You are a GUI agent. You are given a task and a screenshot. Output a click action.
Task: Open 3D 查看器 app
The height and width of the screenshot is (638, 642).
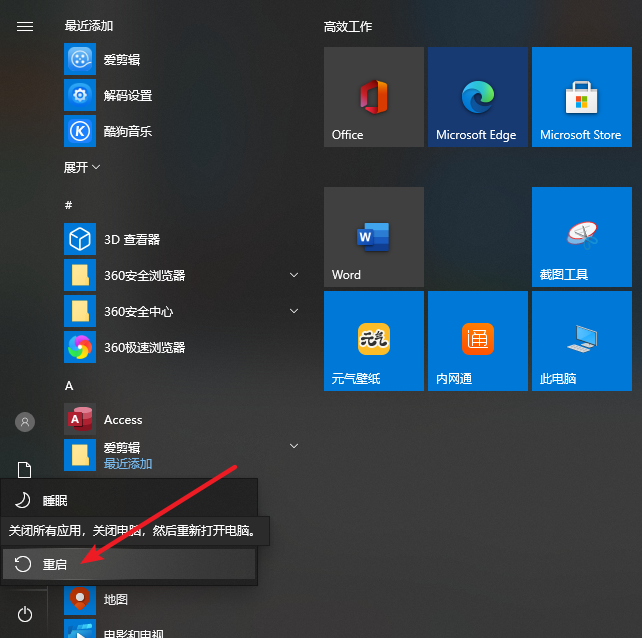point(131,240)
